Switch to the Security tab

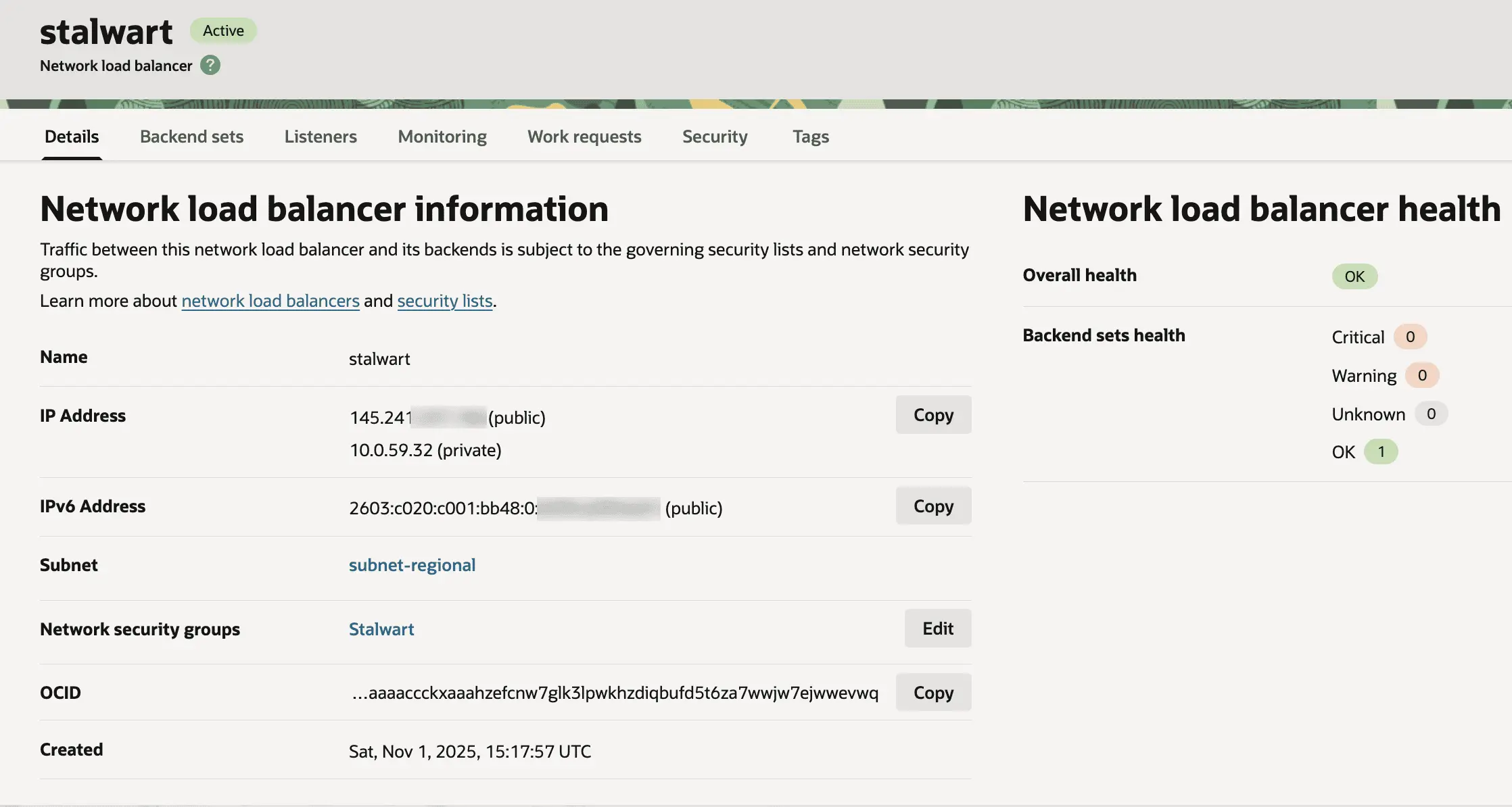pos(715,136)
